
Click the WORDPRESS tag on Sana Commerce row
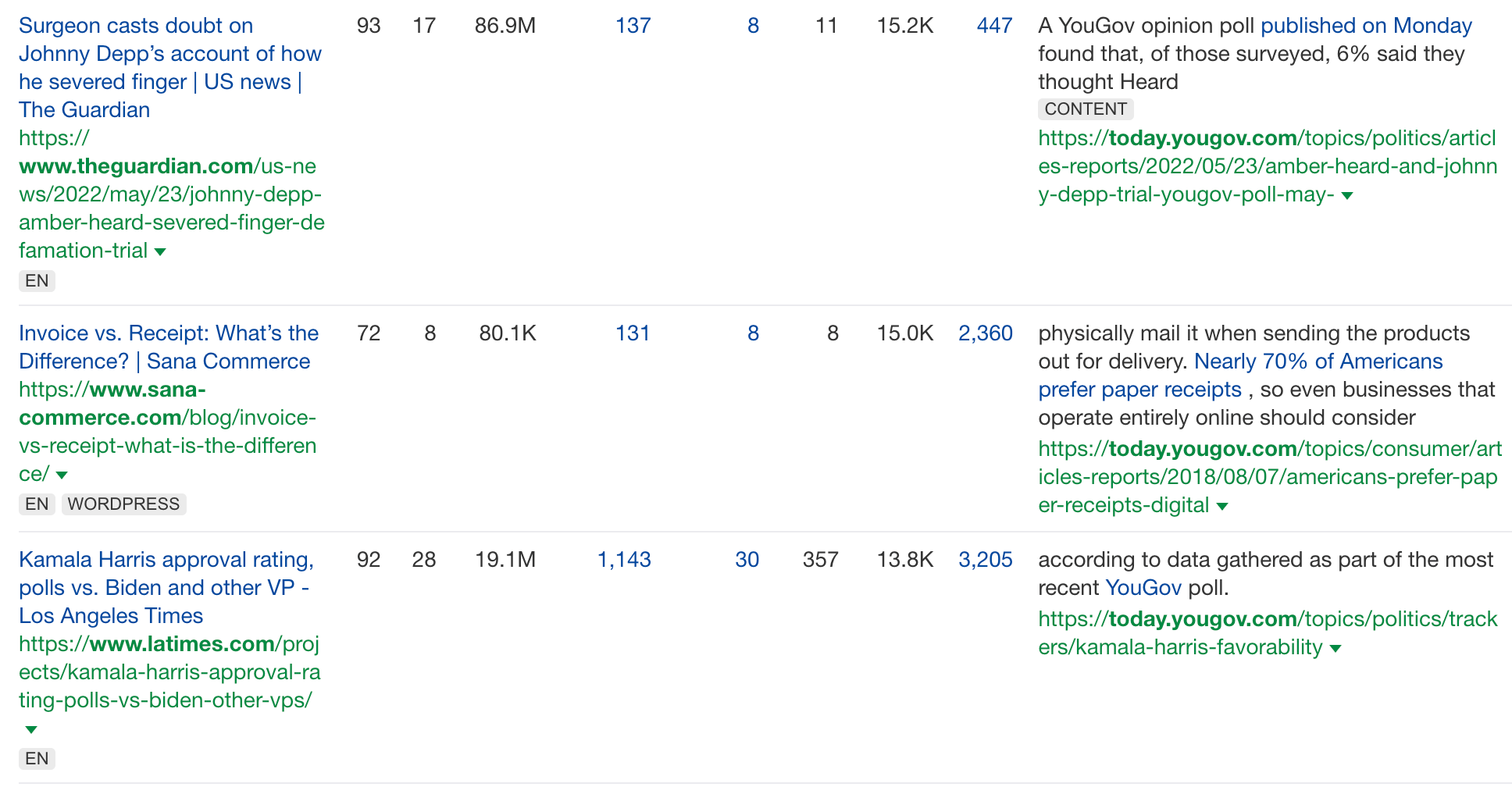pos(123,504)
